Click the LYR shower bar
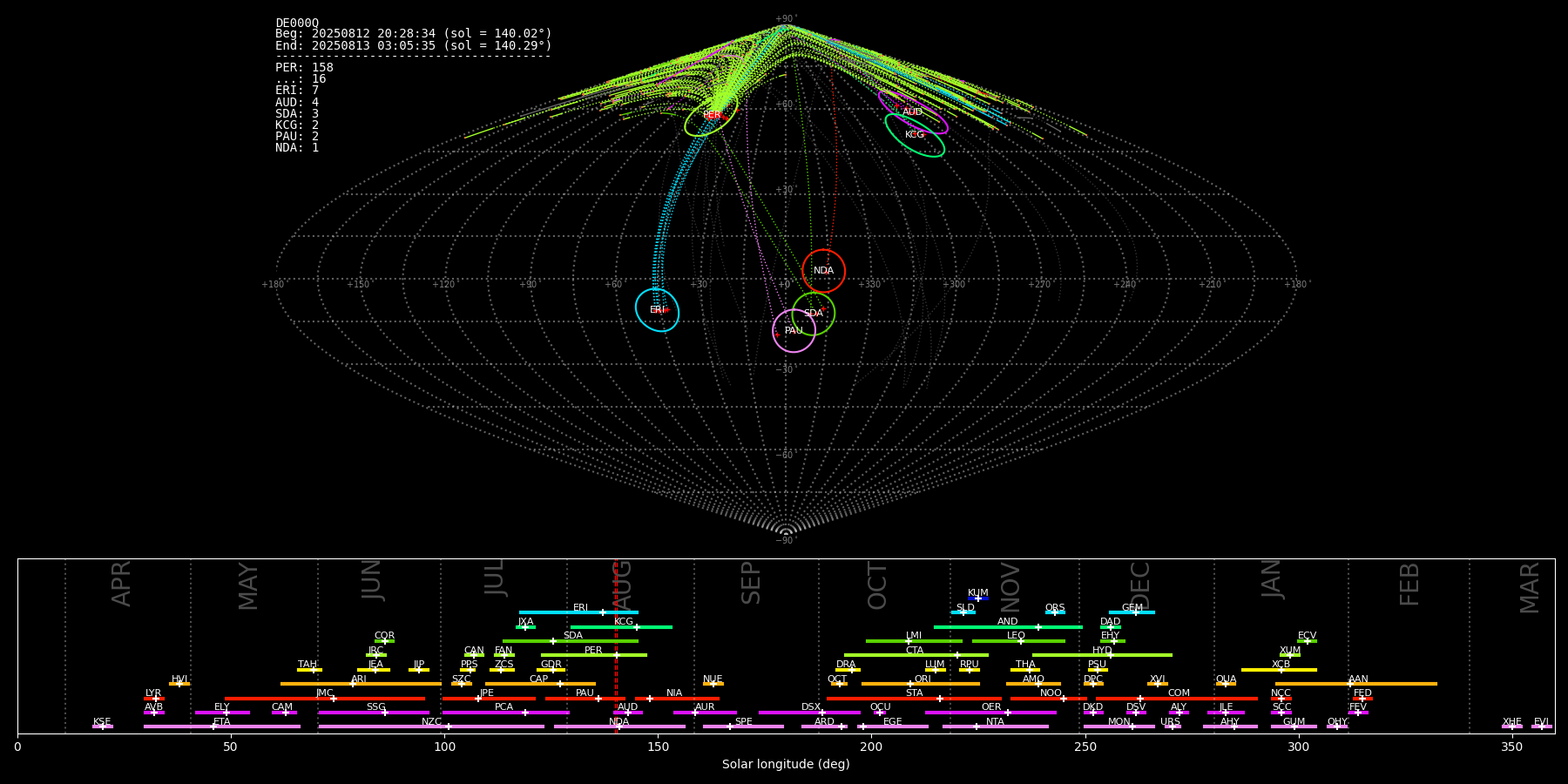Image resolution: width=1568 pixels, height=784 pixels. (x=154, y=698)
